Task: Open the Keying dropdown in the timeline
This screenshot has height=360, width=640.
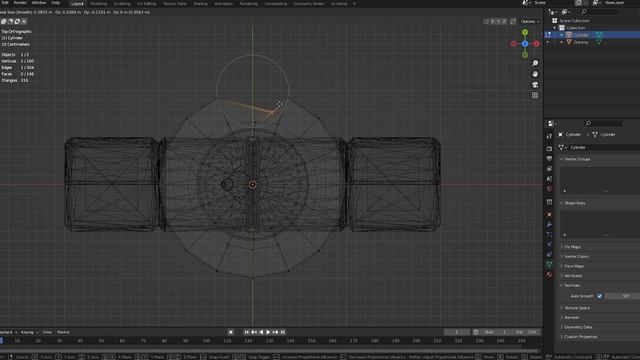Action: [x=29, y=332]
